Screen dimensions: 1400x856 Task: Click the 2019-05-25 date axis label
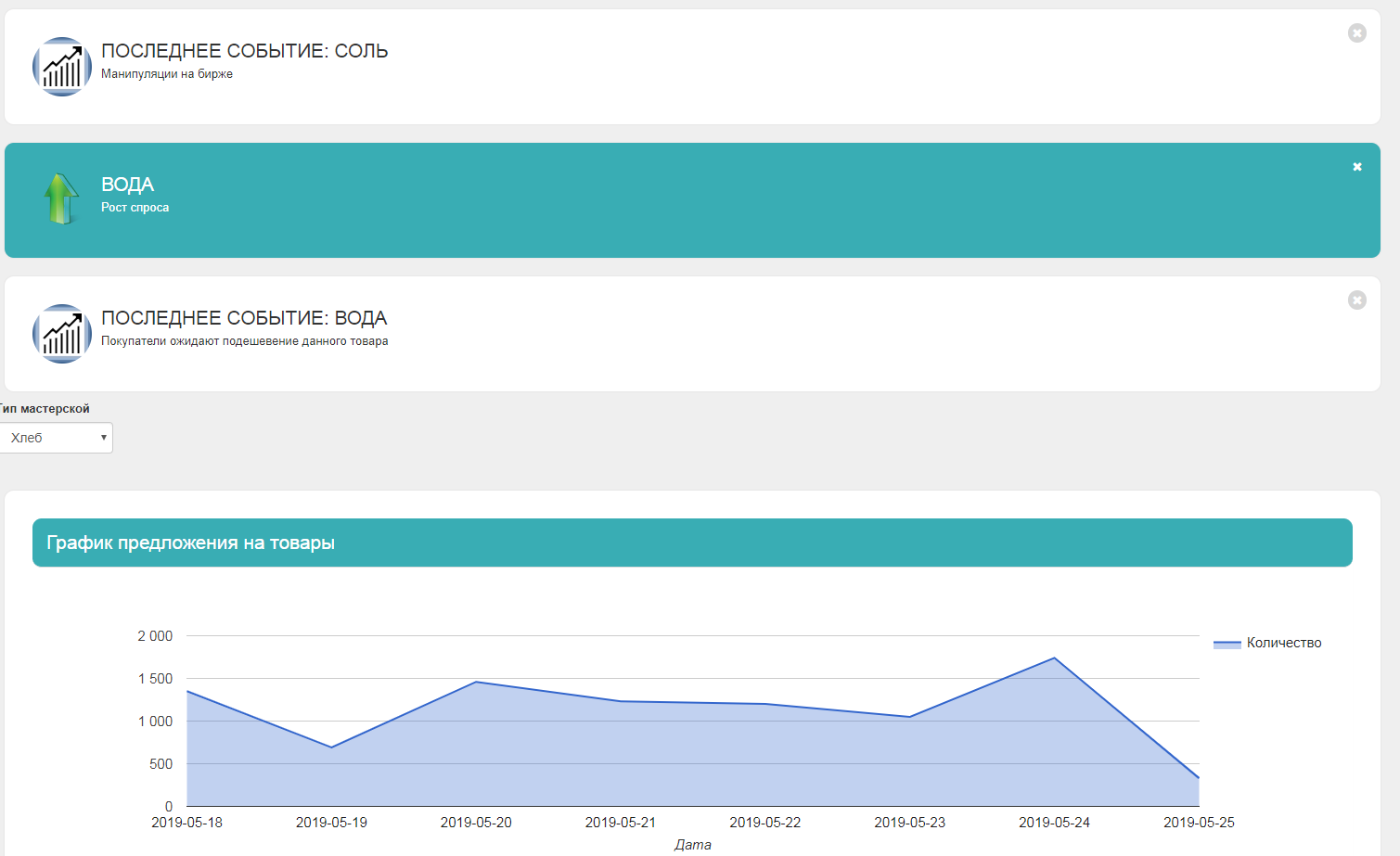pos(1199,823)
